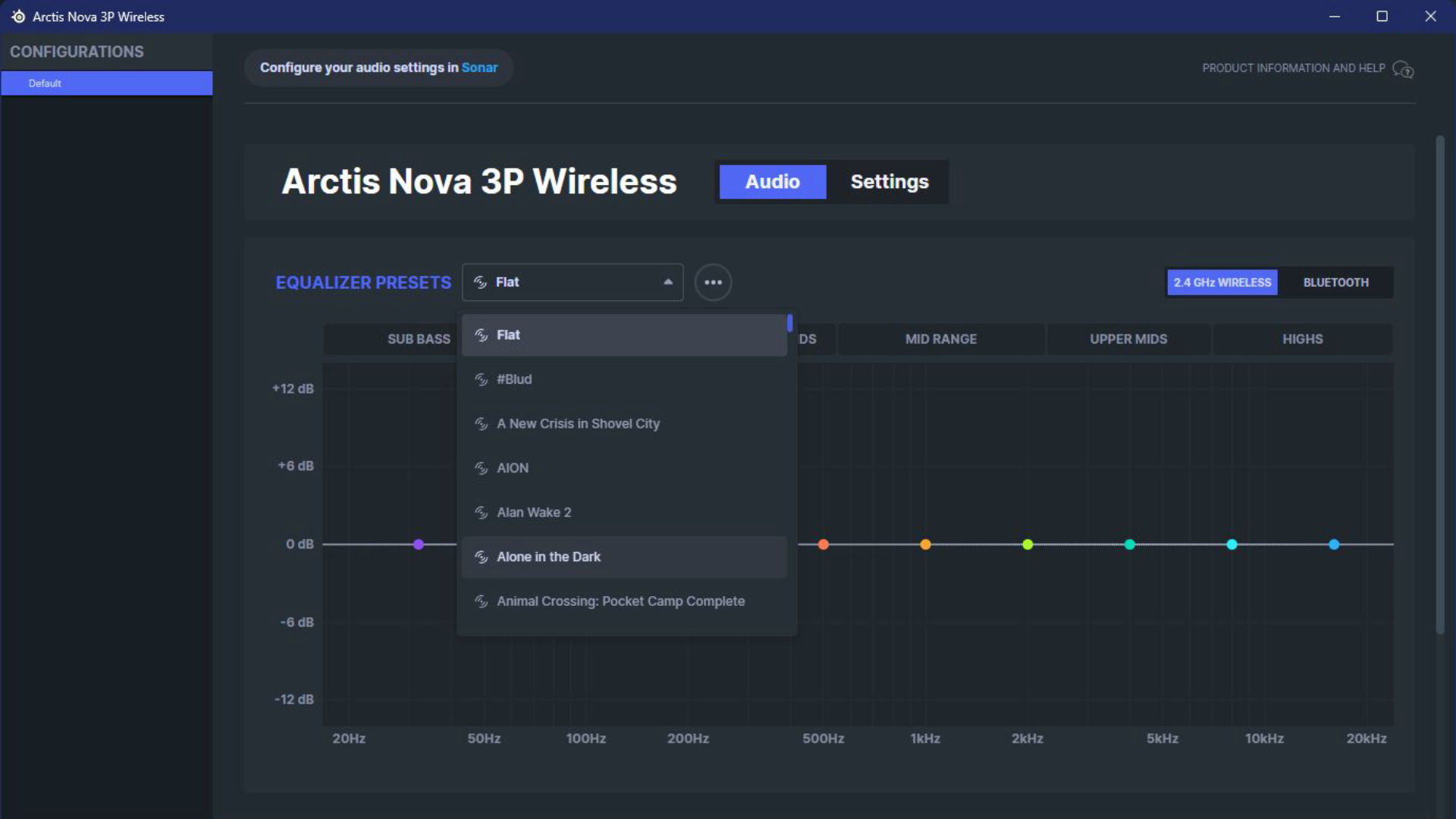The image size is (1456, 819).
Task: Click the MID RANGE band header
Action: click(940, 339)
